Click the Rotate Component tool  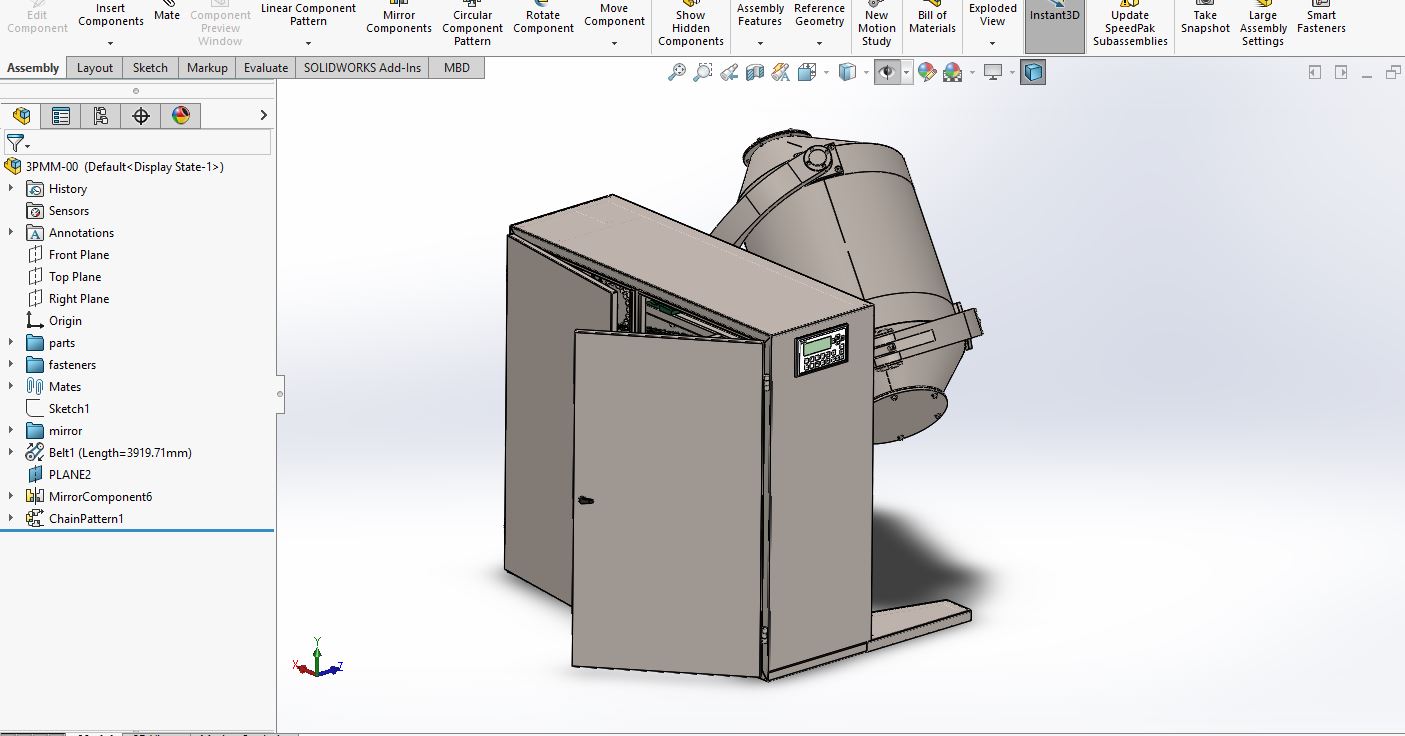point(544,20)
